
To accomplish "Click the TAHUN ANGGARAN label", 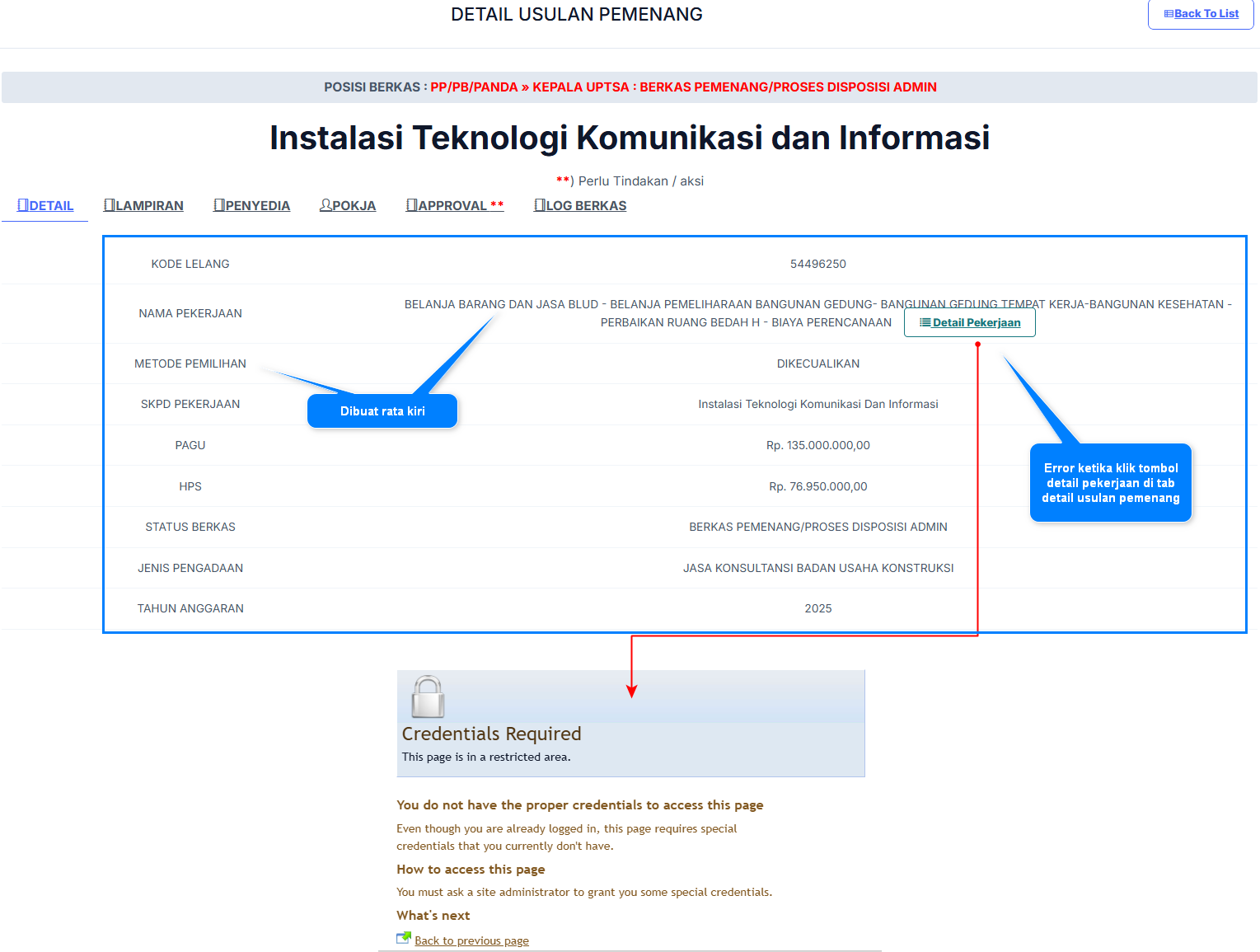I will 190,609.
